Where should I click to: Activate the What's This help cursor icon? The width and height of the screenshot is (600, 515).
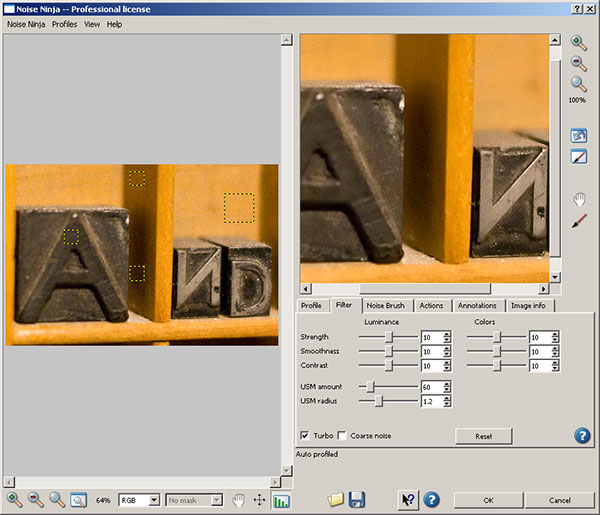click(x=408, y=499)
